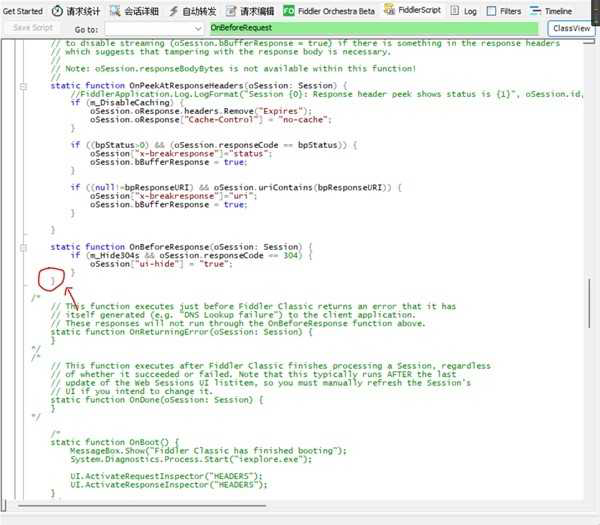
Task: Click the Timeline tab icon
Action: pos(536,10)
